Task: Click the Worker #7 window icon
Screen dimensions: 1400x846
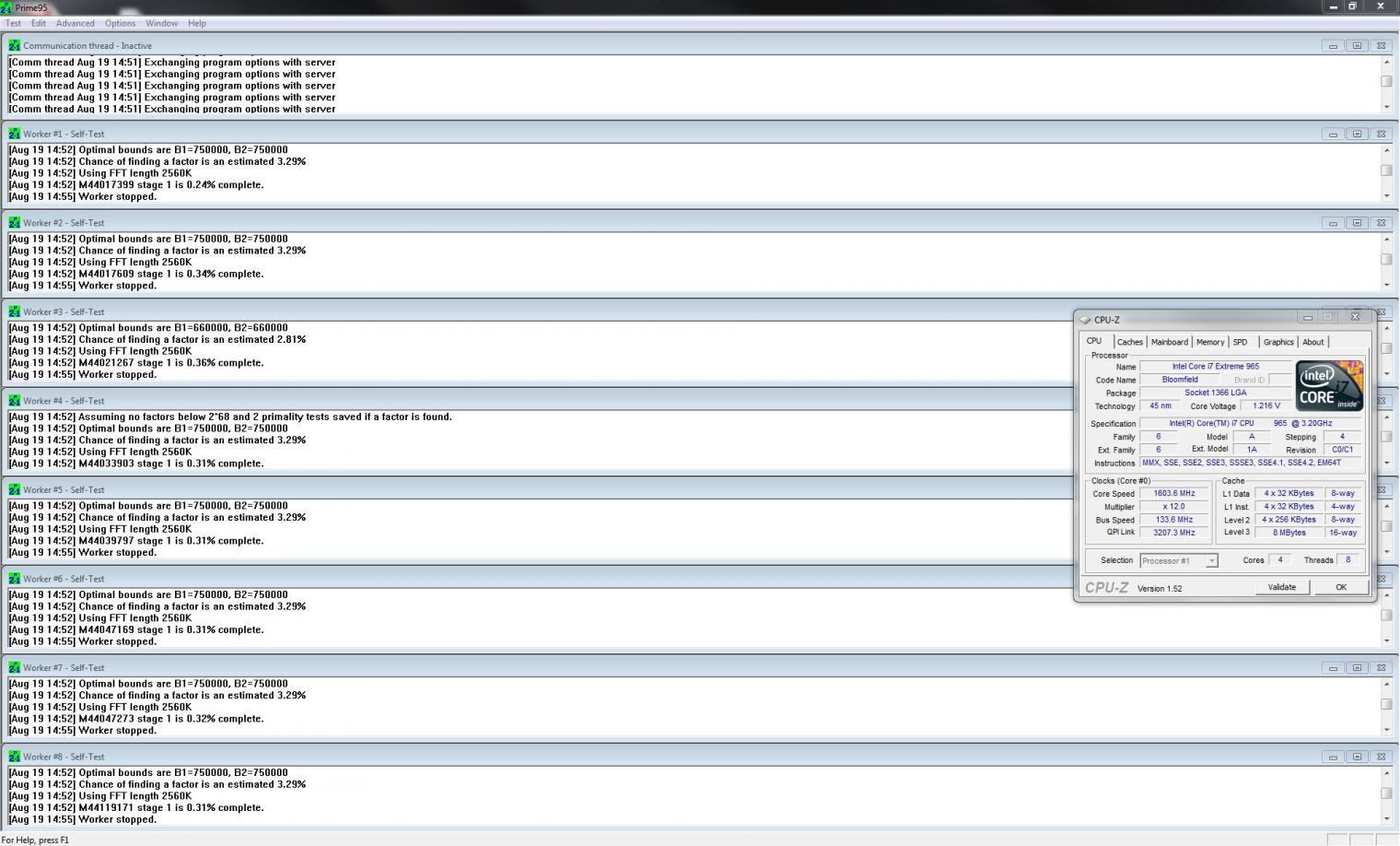Action: coord(14,667)
